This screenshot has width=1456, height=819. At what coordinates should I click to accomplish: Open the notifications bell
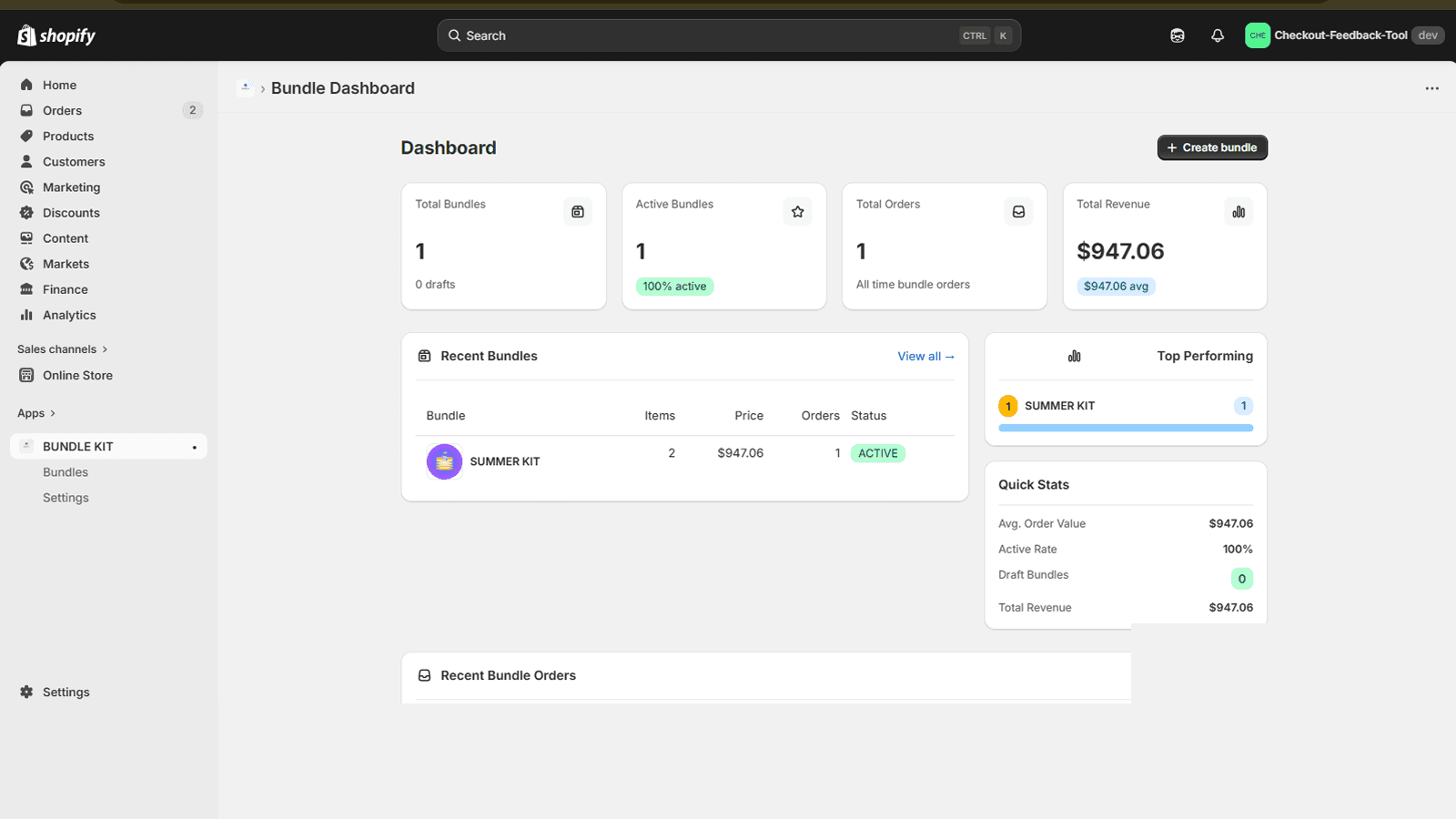coord(1218,35)
